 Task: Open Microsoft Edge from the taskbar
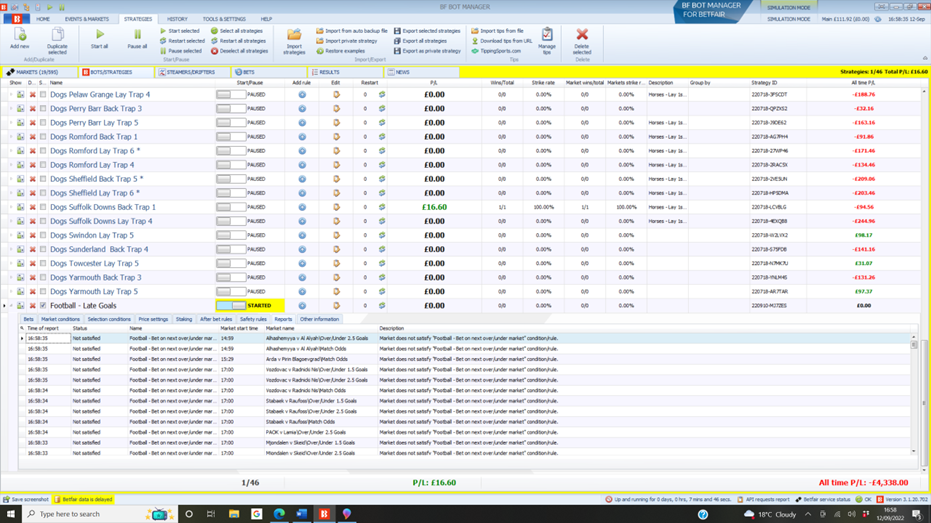coord(279,514)
